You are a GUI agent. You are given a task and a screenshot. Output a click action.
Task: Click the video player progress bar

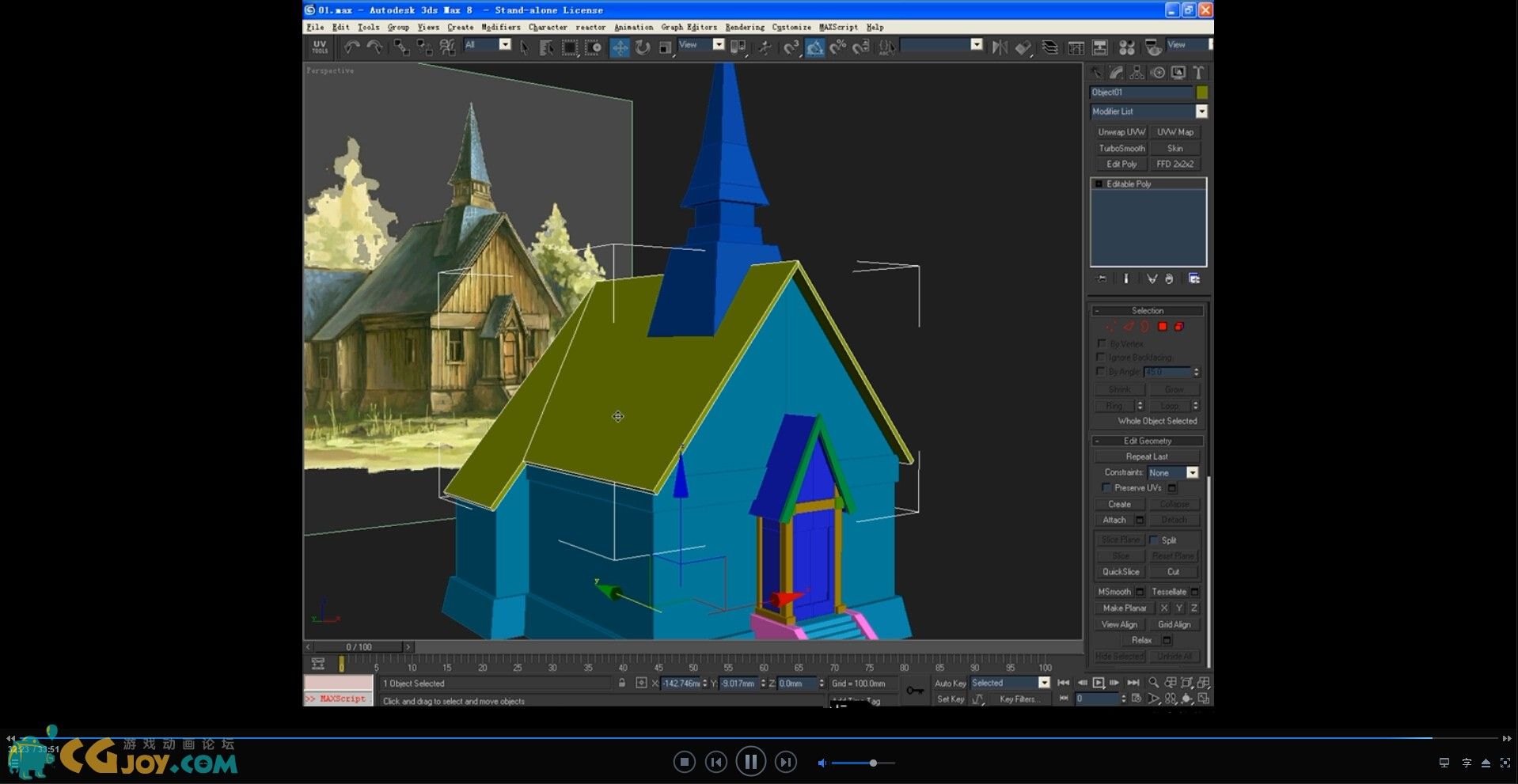point(758,738)
